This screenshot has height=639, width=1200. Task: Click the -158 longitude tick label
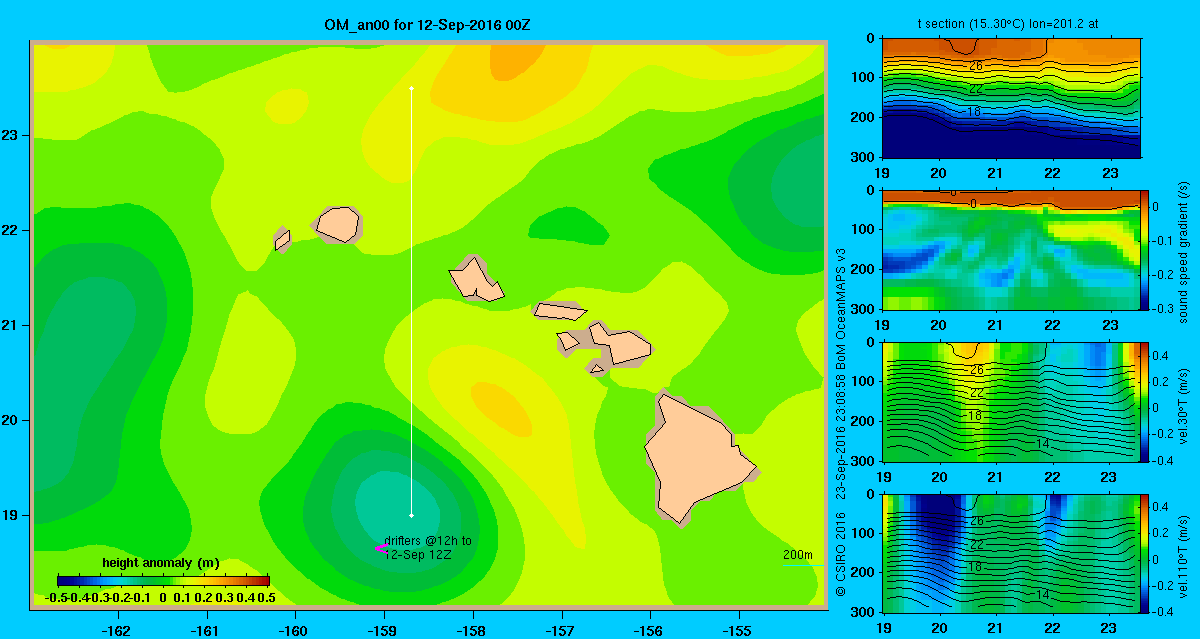(472, 630)
